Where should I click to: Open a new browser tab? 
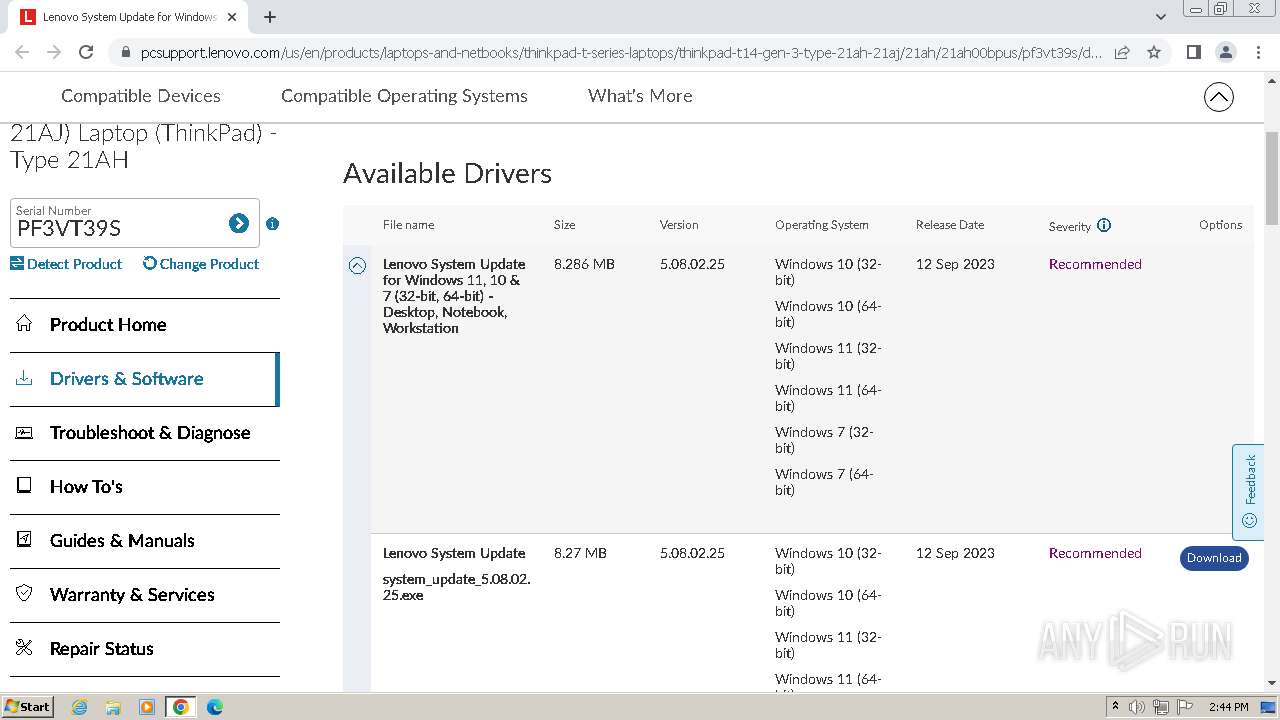(270, 17)
